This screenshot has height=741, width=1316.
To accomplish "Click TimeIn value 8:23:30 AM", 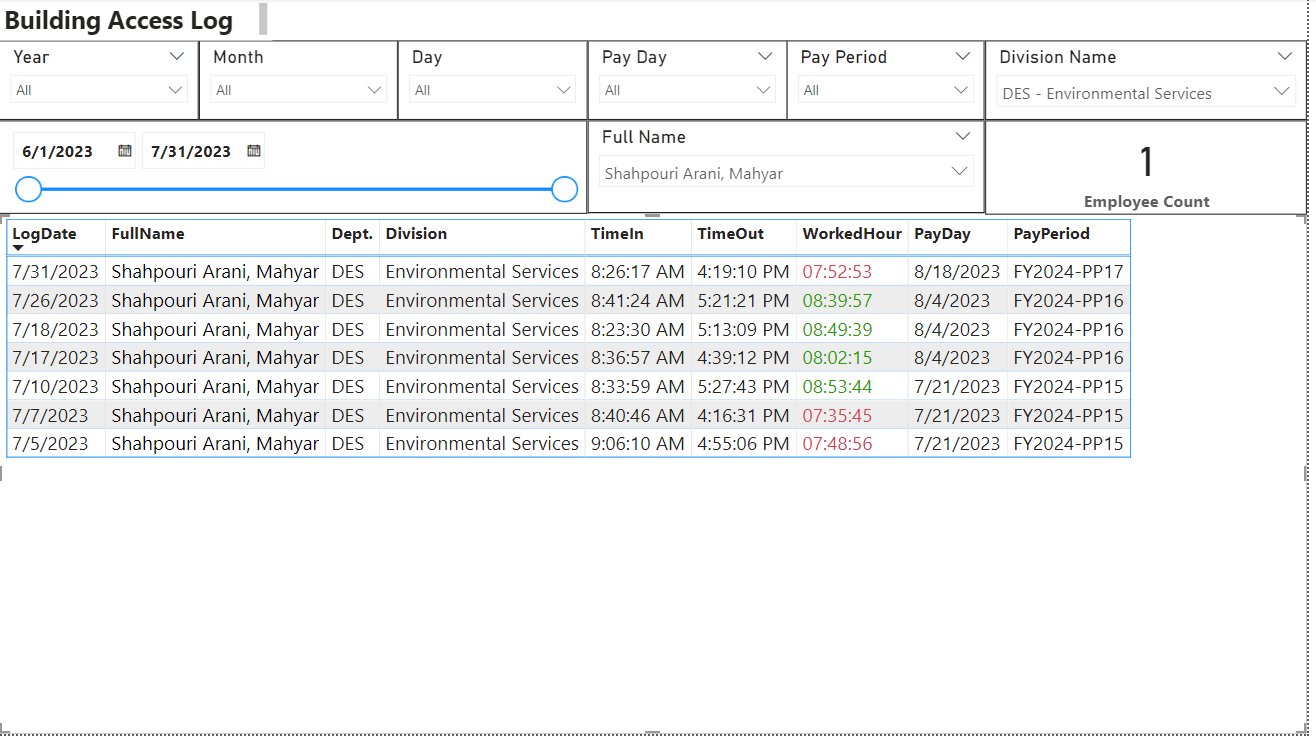I will [x=638, y=329].
